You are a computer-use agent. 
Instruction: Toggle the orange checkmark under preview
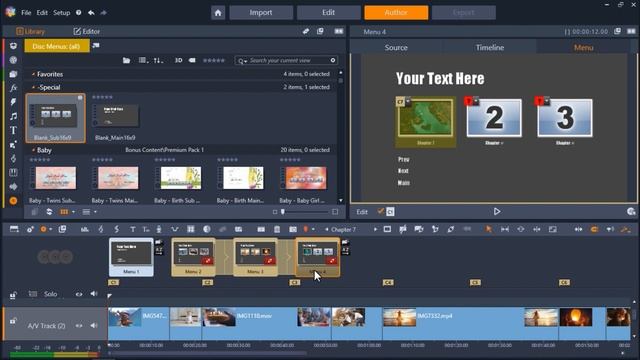pyautogui.click(x=380, y=211)
